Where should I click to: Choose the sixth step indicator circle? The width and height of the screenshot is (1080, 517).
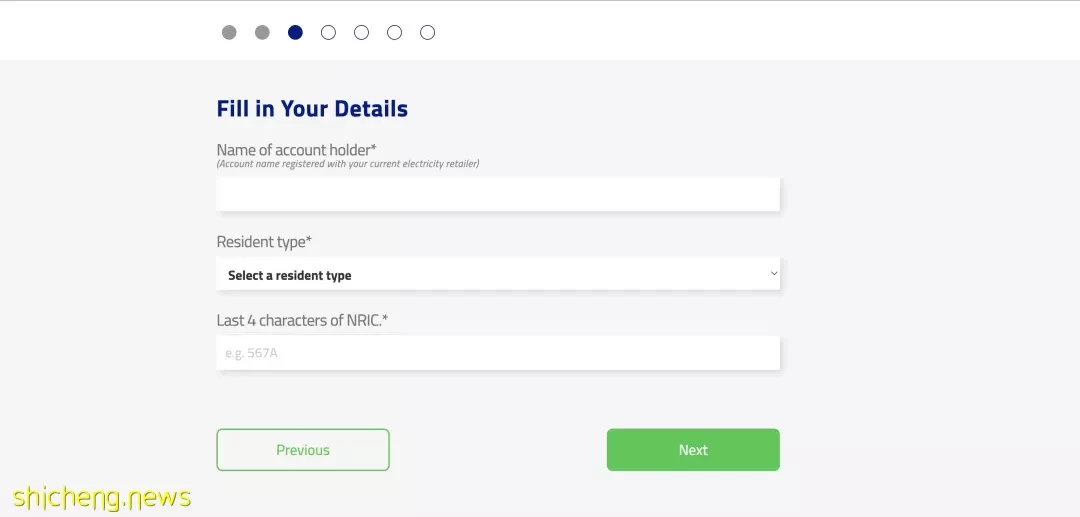[x=395, y=32]
